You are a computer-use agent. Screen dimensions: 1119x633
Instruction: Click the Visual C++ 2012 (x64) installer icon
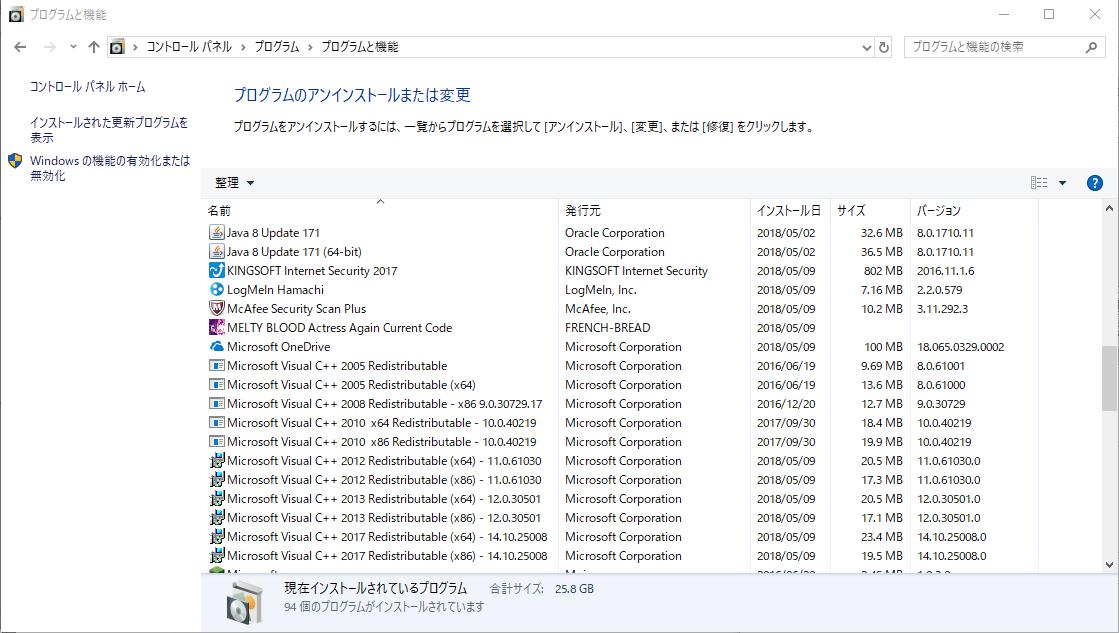pos(216,461)
